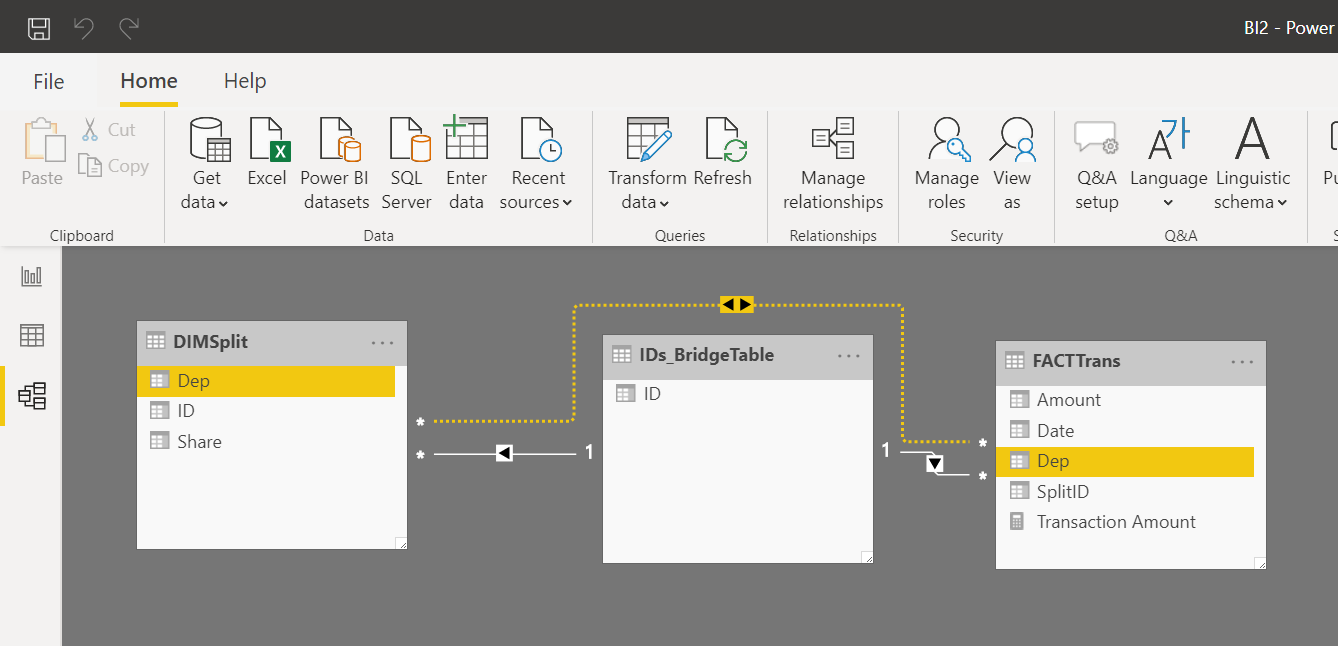1338x646 pixels.
Task: Open DIMSplit table options menu
Action: click(383, 342)
